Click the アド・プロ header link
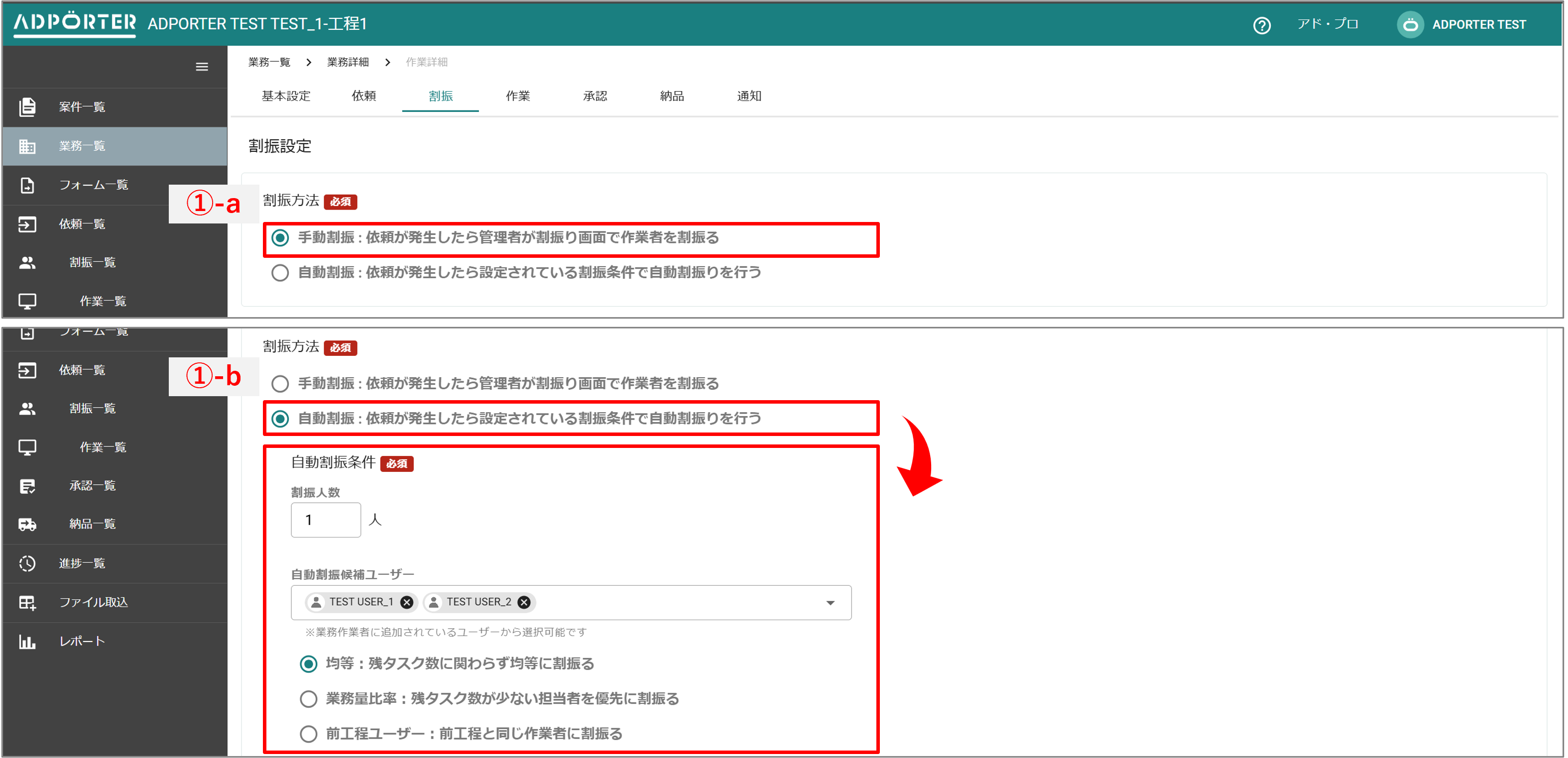The width and height of the screenshot is (1568, 758). (1327, 24)
